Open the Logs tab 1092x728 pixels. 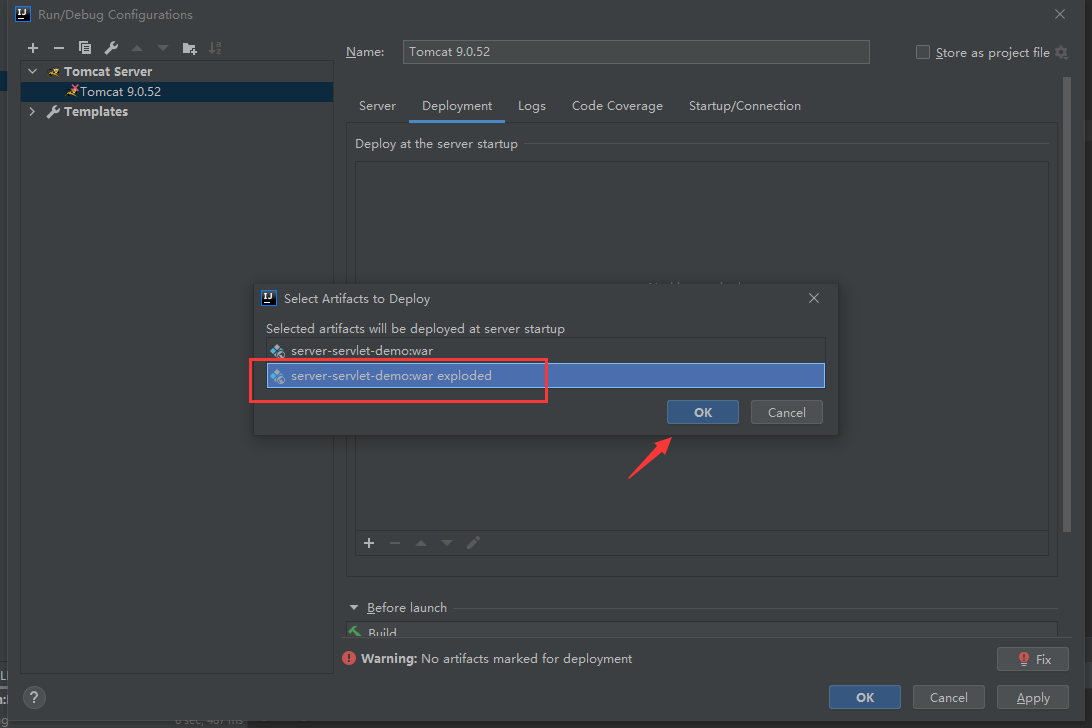pos(531,106)
